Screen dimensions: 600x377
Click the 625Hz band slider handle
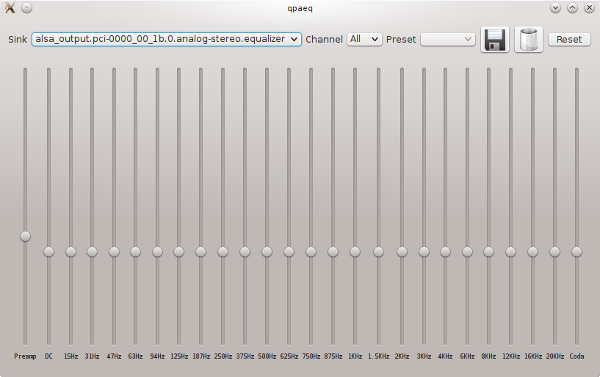(x=289, y=252)
